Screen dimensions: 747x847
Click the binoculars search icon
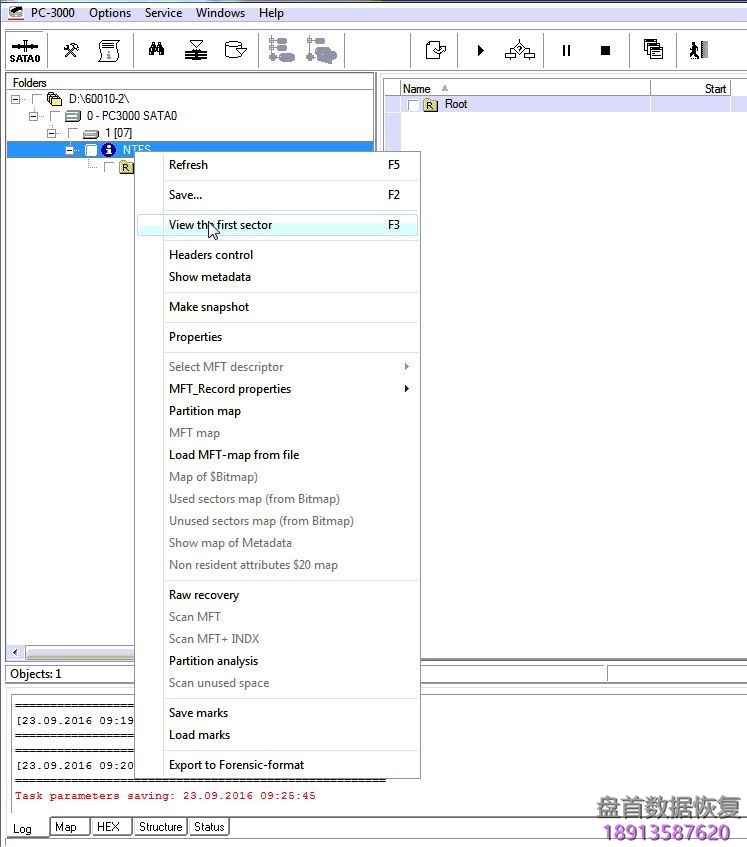[156, 50]
